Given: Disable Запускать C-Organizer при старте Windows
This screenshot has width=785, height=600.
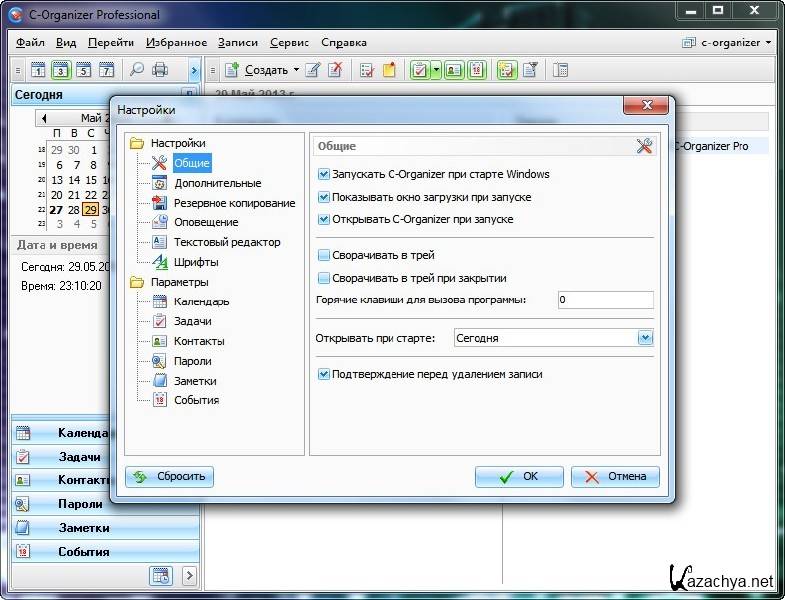Looking at the screenshot, I should tap(324, 174).
